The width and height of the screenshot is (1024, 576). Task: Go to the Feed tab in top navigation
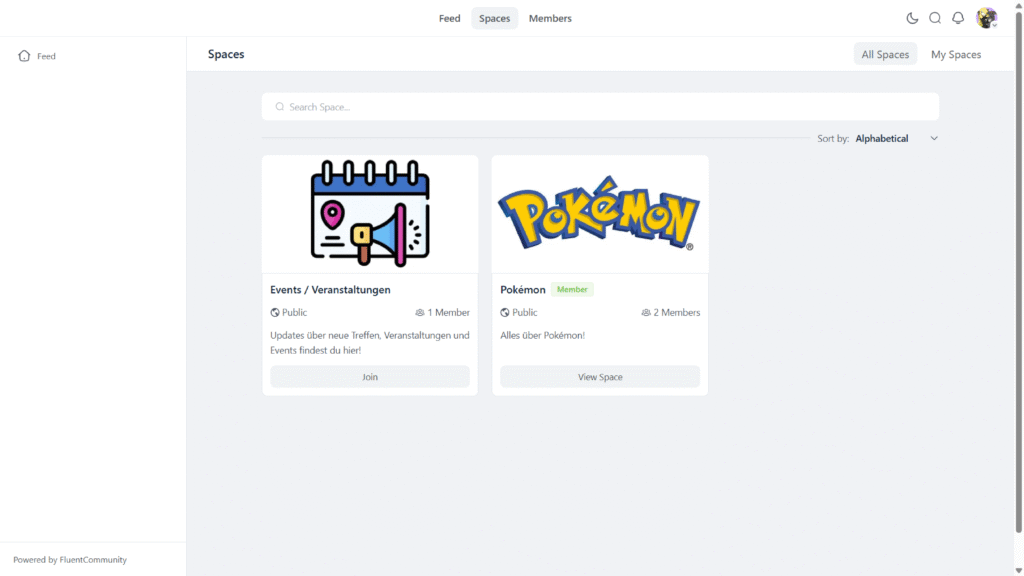point(449,18)
